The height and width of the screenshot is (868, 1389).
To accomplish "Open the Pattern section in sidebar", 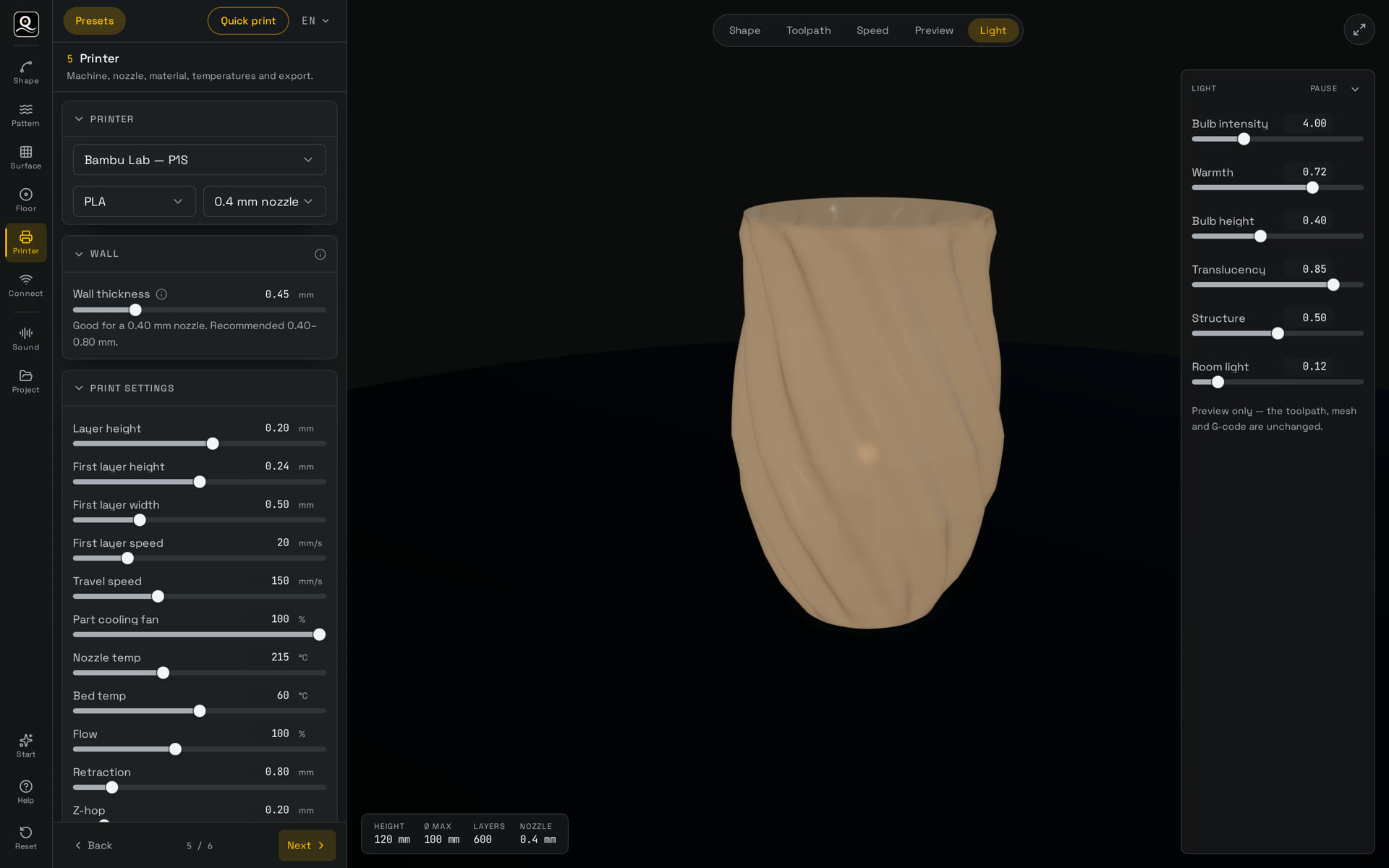I will point(26,115).
